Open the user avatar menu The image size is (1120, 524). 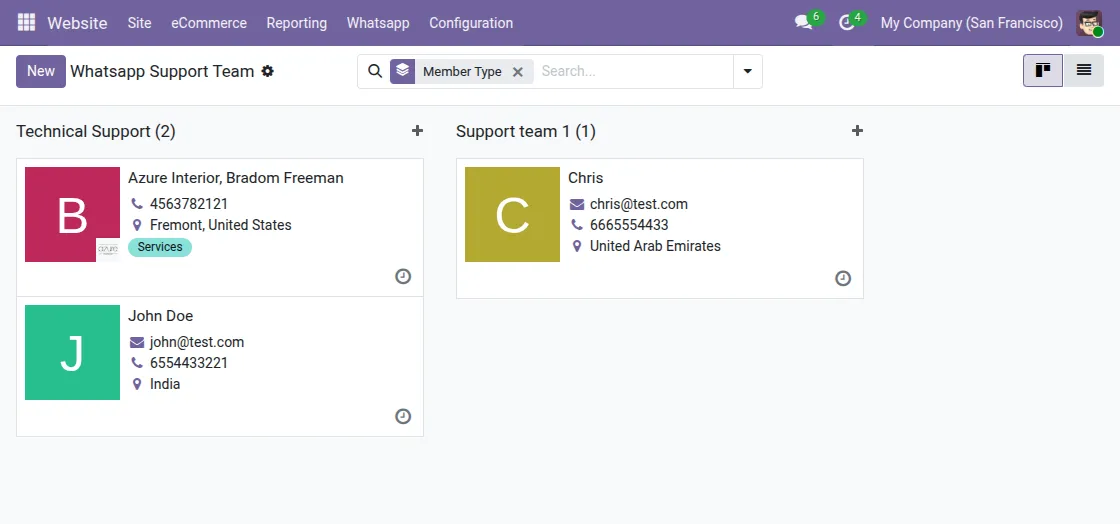click(1089, 23)
